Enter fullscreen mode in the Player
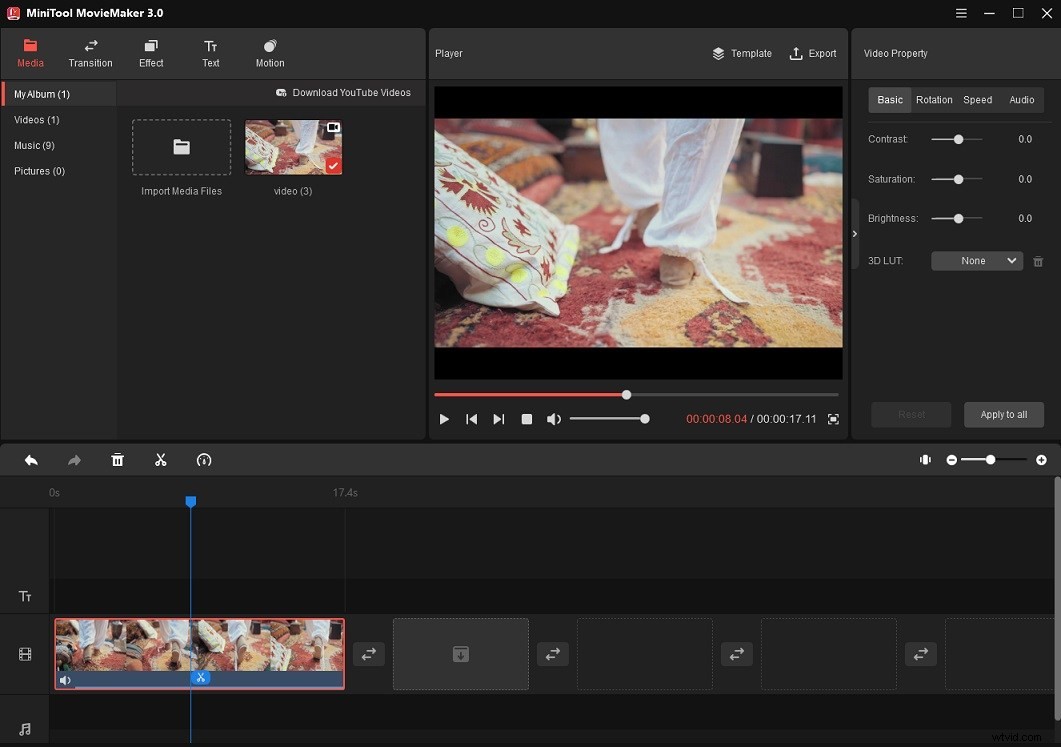1061x747 pixels. (833, 419)
